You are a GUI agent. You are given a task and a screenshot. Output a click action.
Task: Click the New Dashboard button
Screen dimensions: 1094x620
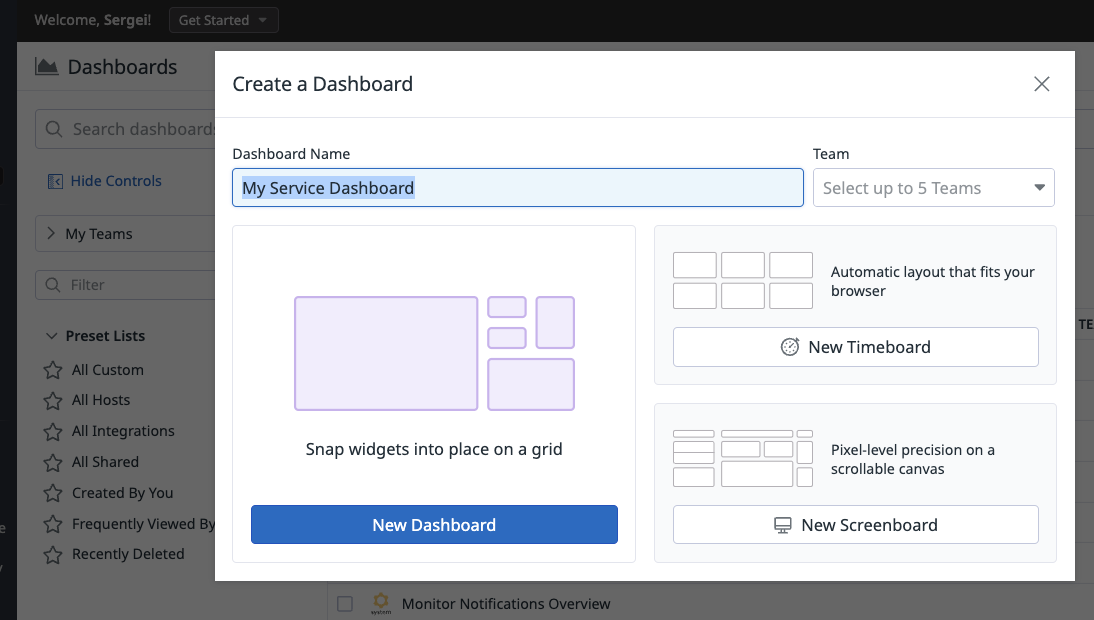pyautogui.click(x=434, y=525)
